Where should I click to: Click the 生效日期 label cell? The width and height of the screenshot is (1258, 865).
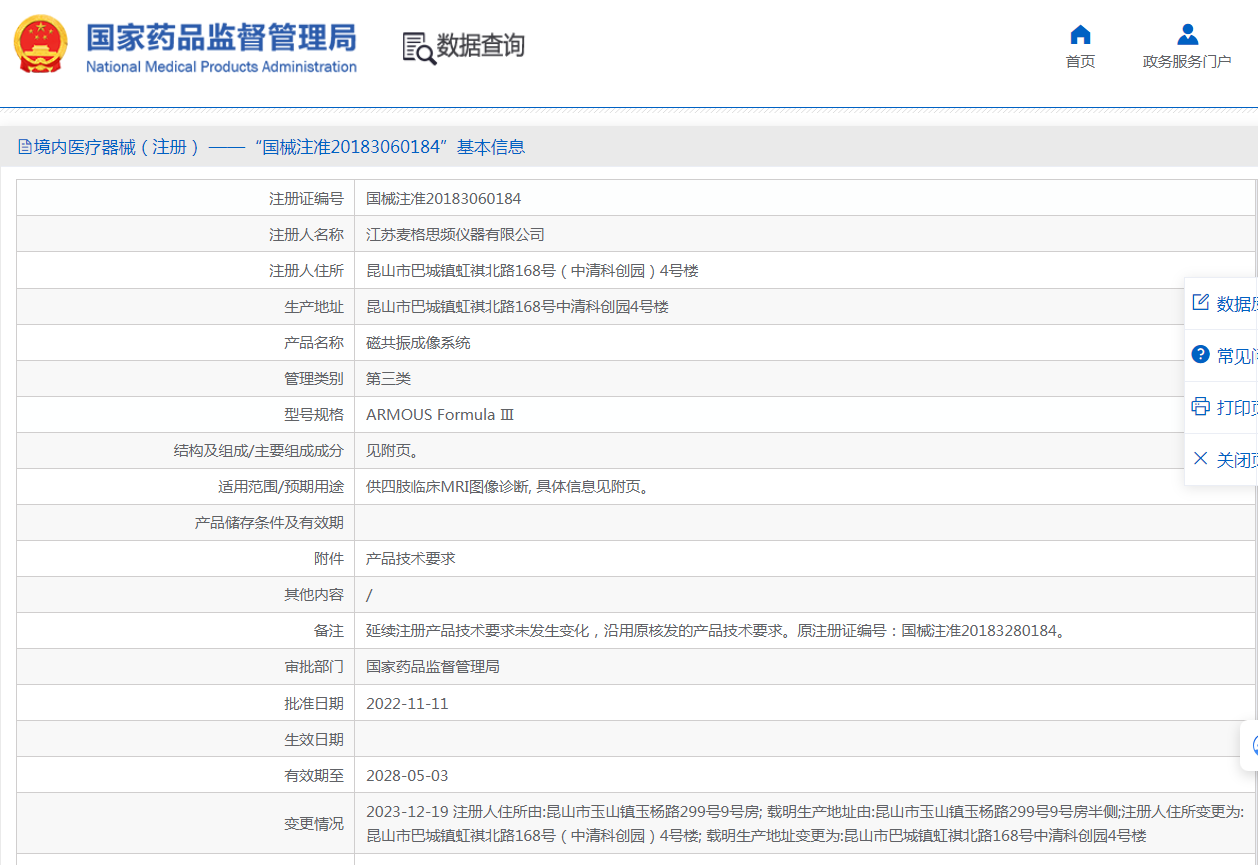pos(186,739)
